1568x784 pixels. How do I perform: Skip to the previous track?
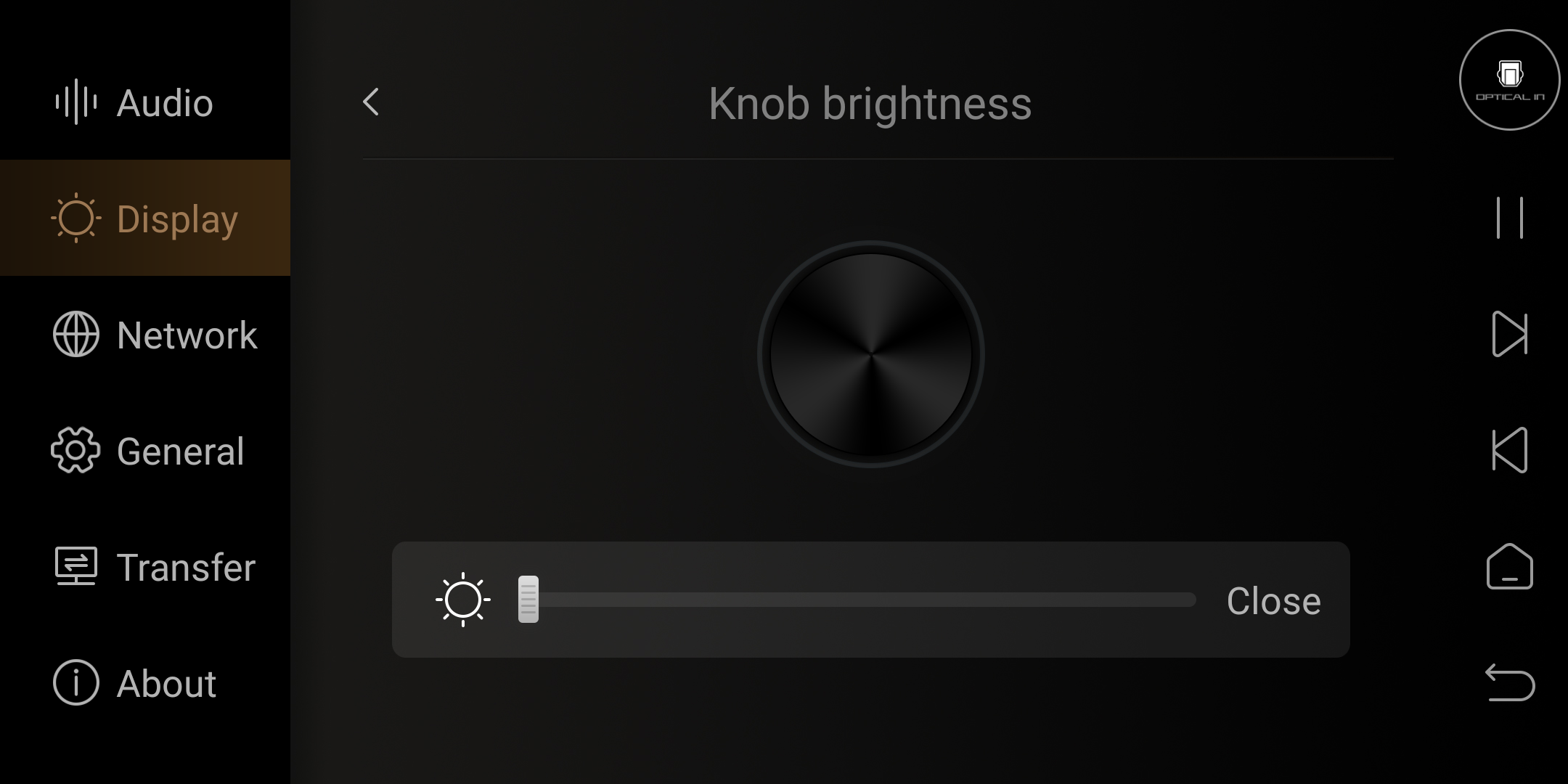[x=1510, y=450]
